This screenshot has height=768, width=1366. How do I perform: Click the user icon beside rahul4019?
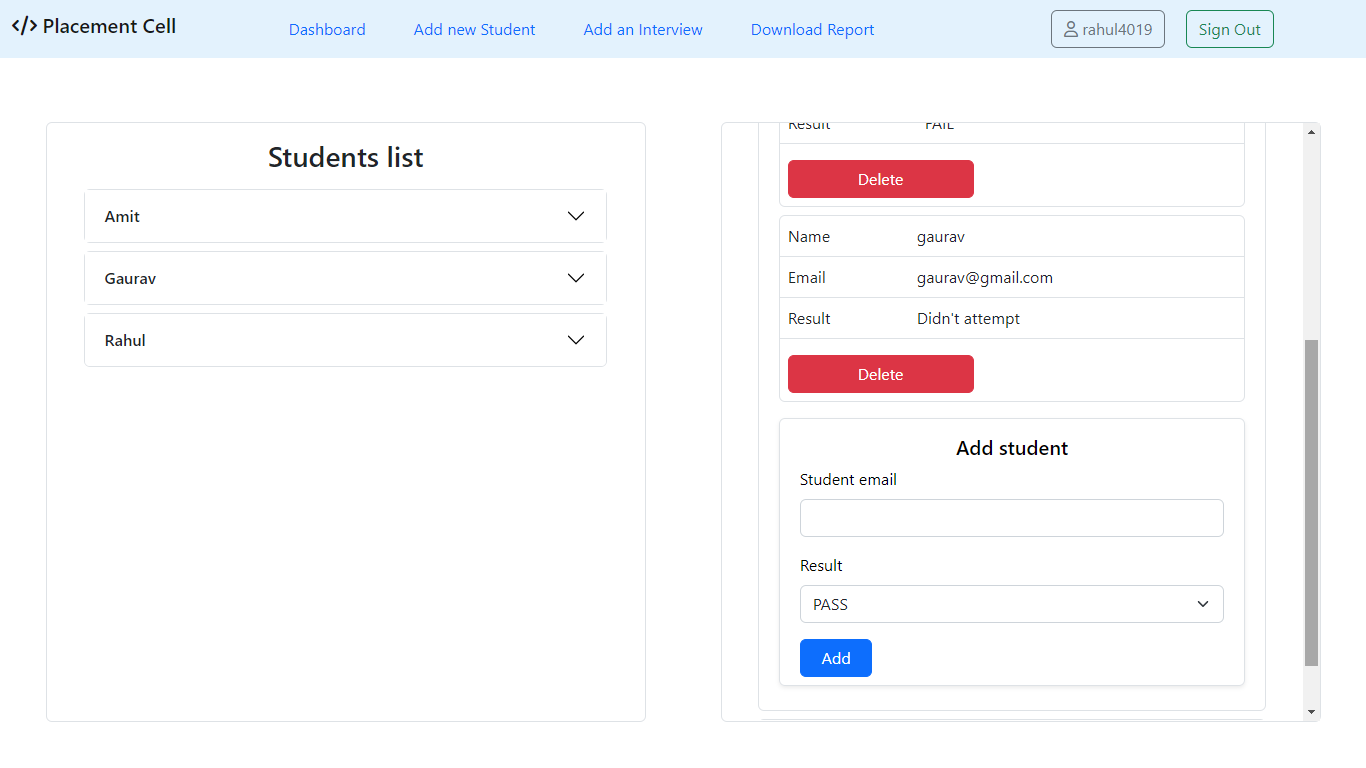[x=1071, y=30]
